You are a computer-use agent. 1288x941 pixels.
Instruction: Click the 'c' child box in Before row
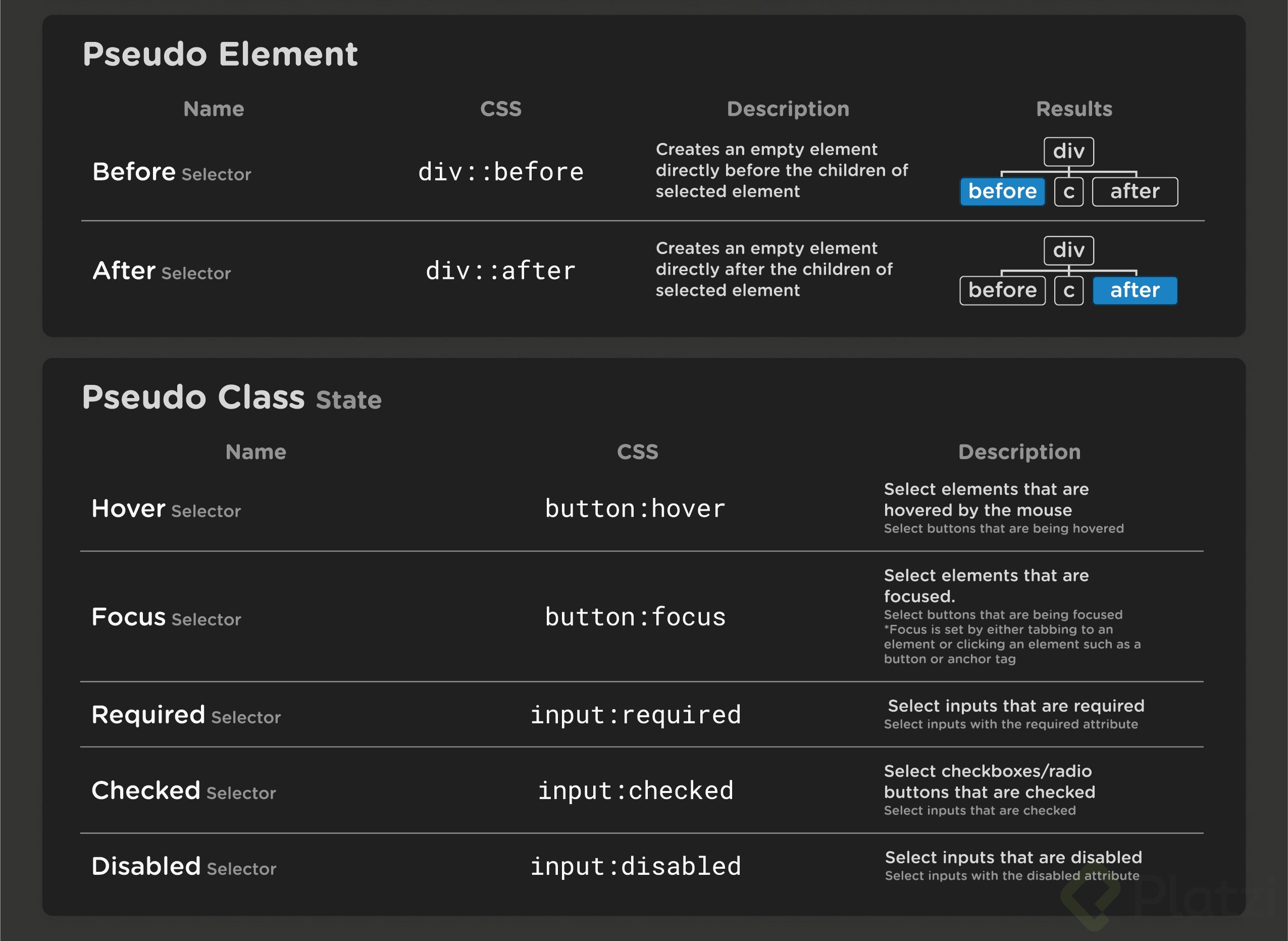[1069, 191]
